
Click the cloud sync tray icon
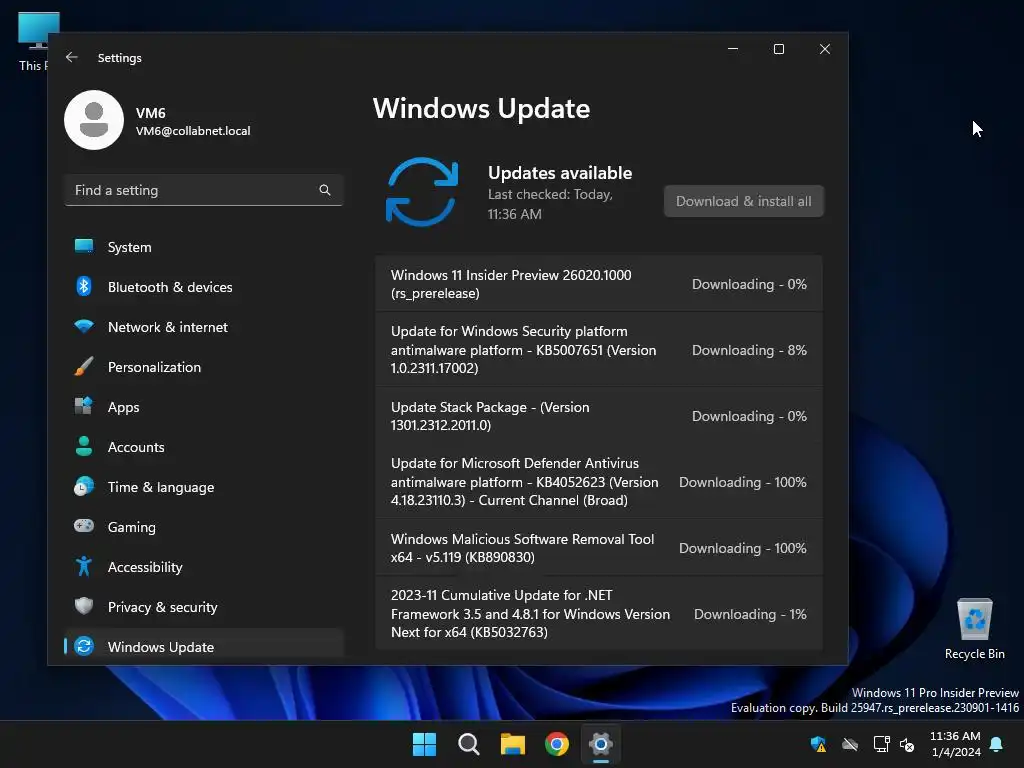pyautogui.click(x=850, y=744)
